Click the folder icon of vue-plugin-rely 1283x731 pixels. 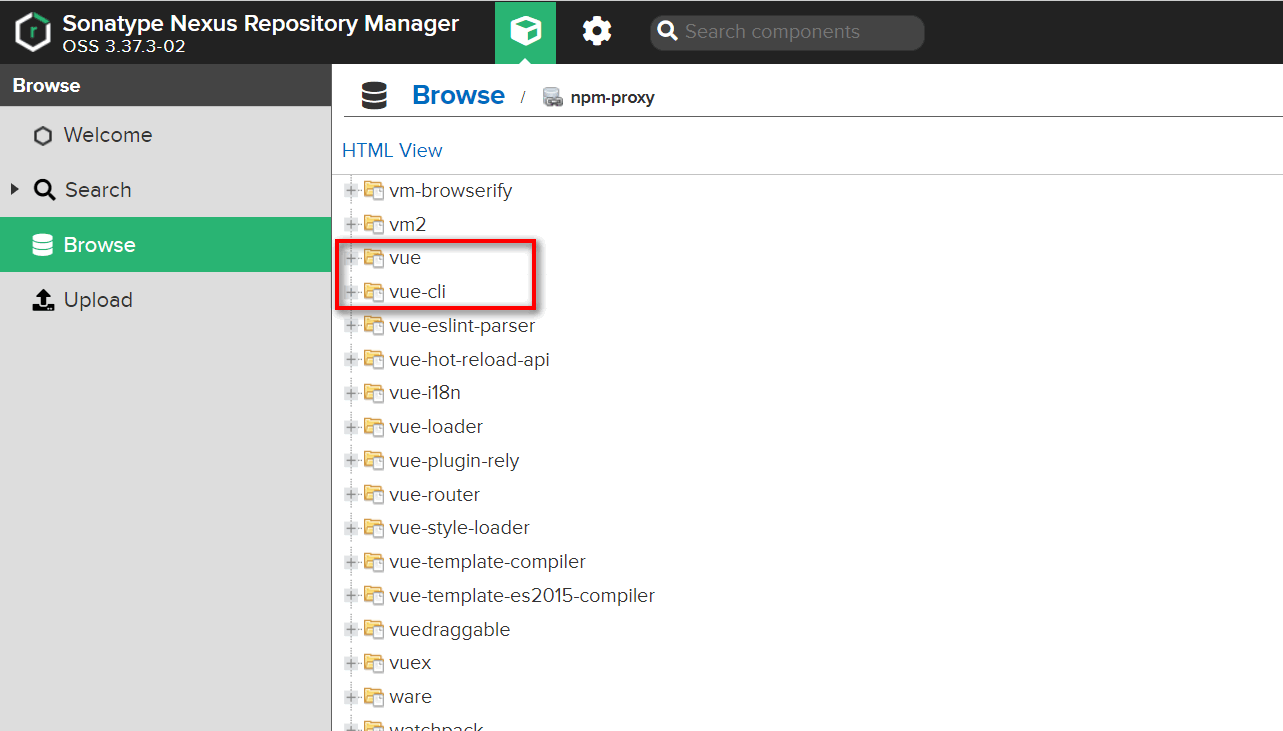(374, 461)
